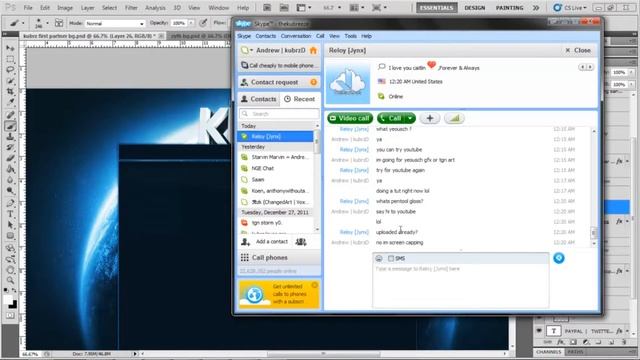The height and width of the screenshot is (360, 640).
Task: Click create group icon beside Add a contact
Action: pyautogui.click(x=301, y=242)
